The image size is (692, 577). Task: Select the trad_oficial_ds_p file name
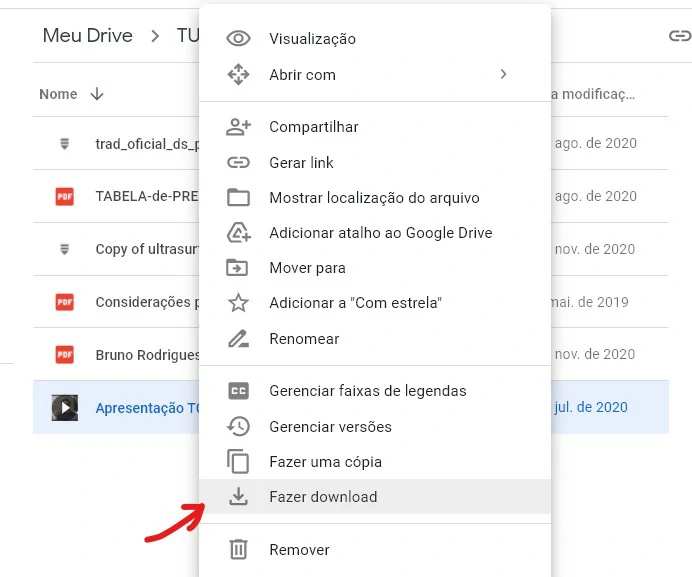pyautogui.click(x=147, y=144)
